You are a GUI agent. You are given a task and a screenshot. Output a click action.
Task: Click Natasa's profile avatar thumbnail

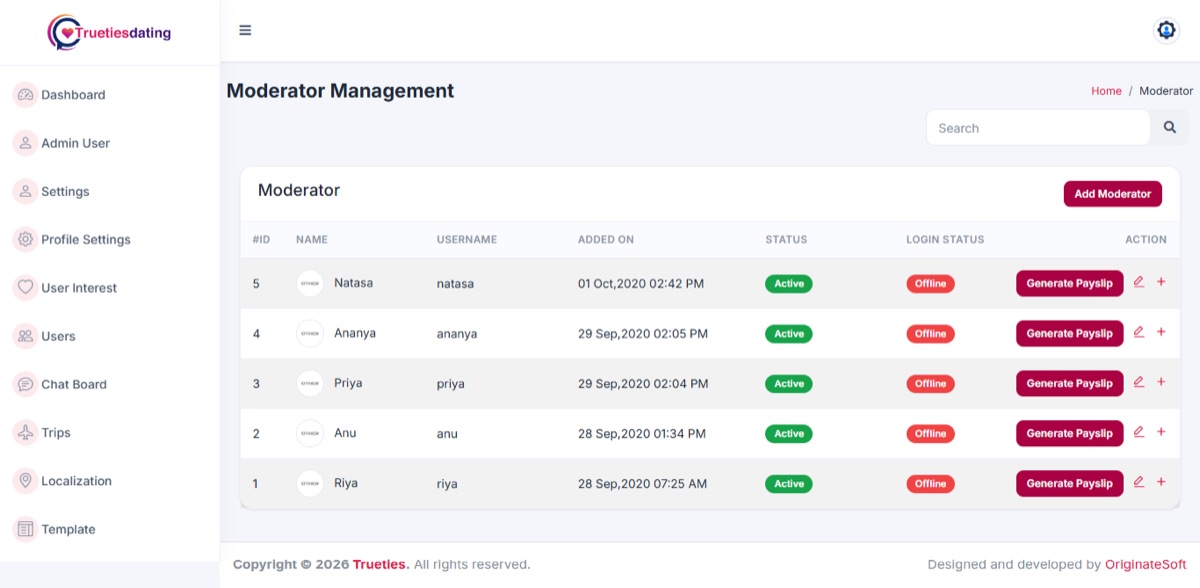tap(310, 283)
